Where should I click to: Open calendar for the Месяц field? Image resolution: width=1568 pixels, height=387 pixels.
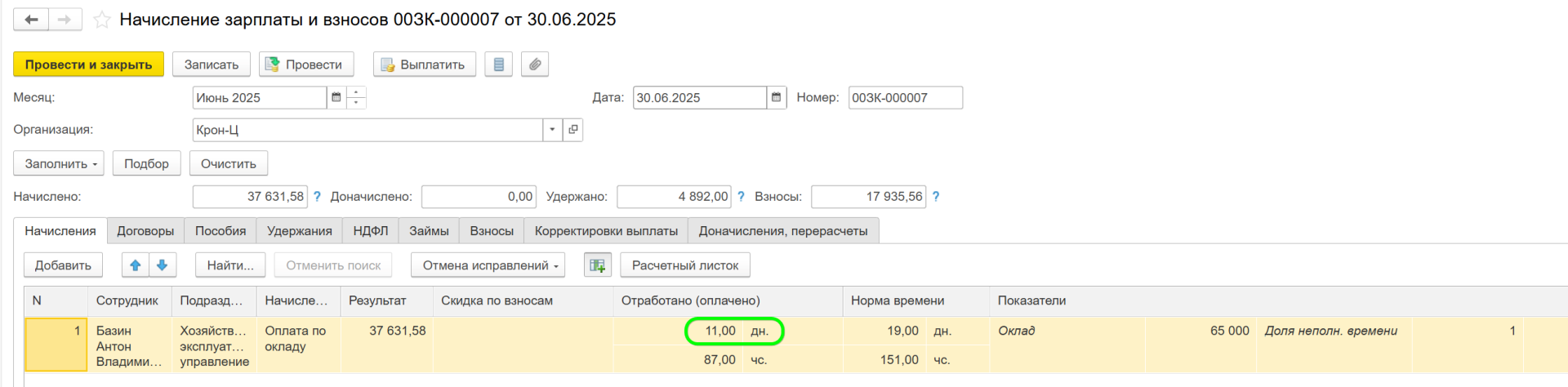coord(336,97)
